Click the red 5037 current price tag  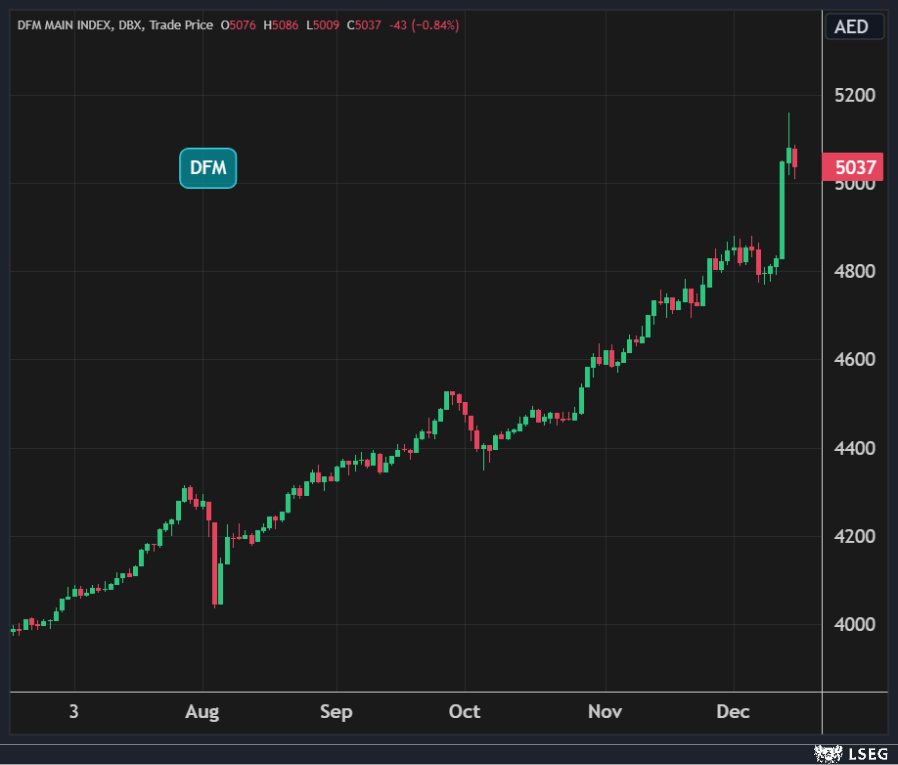point(851,167)
